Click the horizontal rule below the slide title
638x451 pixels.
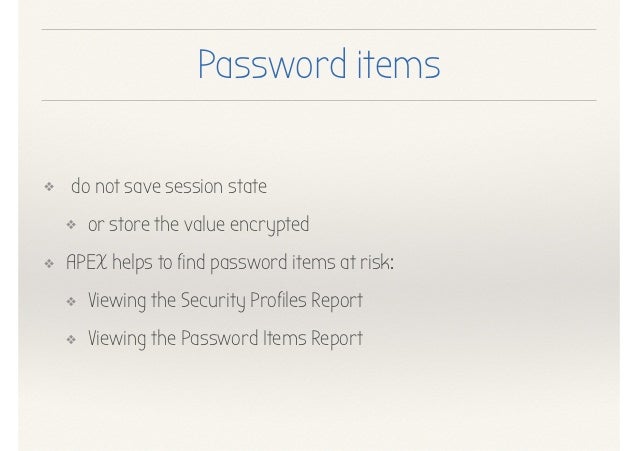point(318,100)
